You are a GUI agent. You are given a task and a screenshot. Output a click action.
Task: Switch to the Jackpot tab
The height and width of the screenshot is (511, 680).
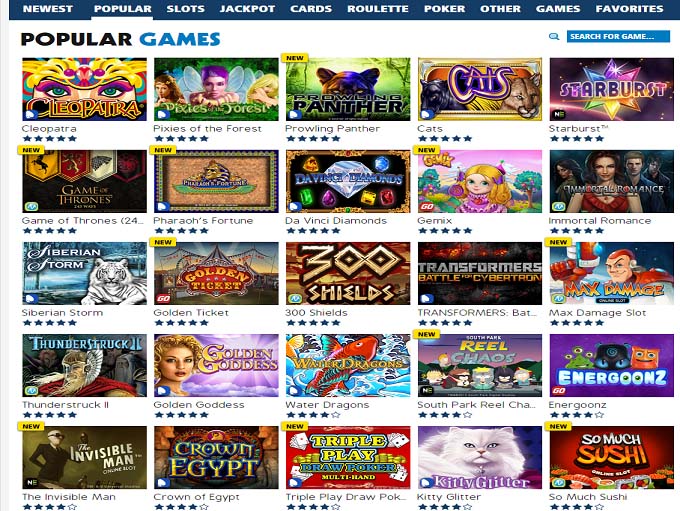pos(247,9)
